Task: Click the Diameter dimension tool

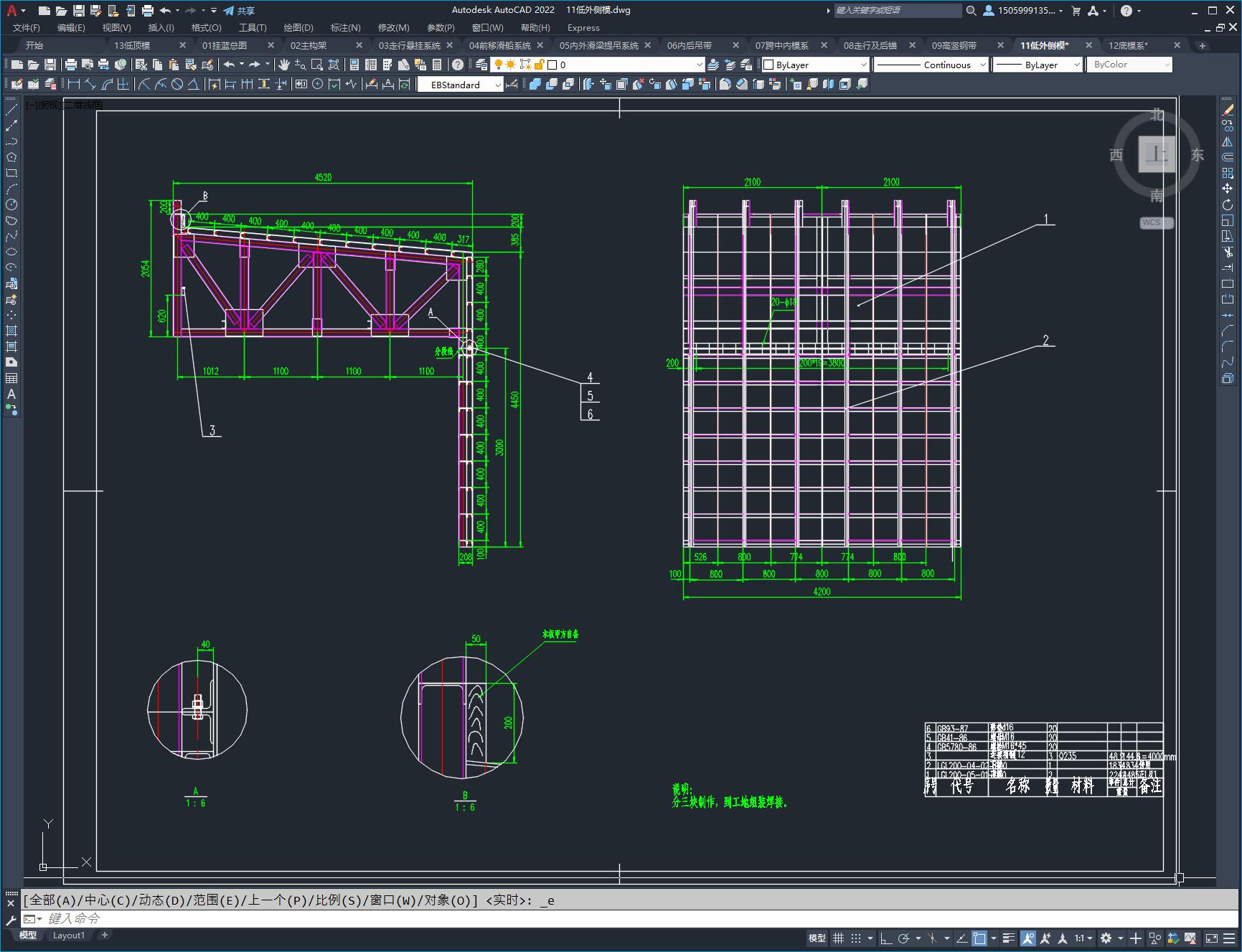Action: click(x=177, y=84)
